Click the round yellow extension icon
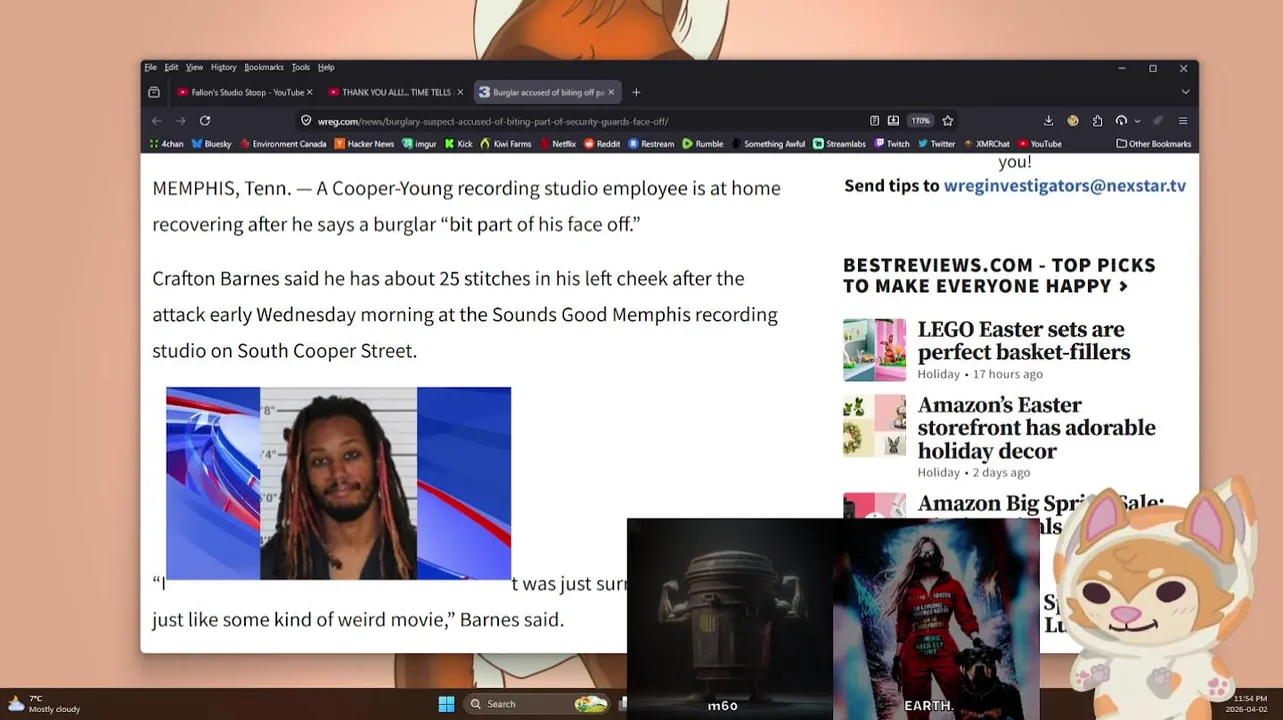Screen dimensions: 1283x720 (1073, 121)
